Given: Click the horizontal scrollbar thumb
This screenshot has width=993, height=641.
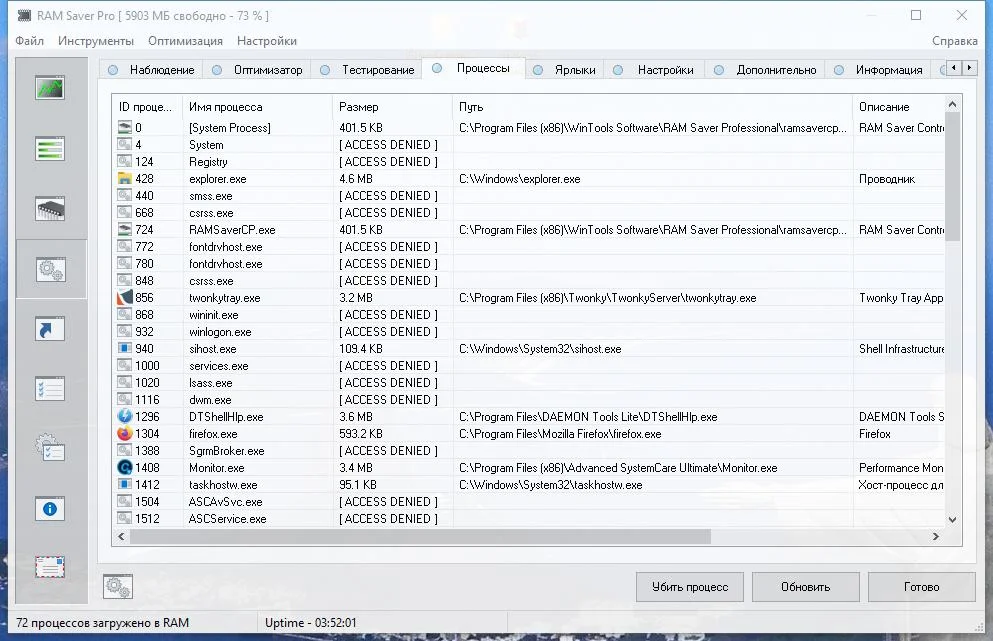Looking at the screenshot, I should [421, 536].
